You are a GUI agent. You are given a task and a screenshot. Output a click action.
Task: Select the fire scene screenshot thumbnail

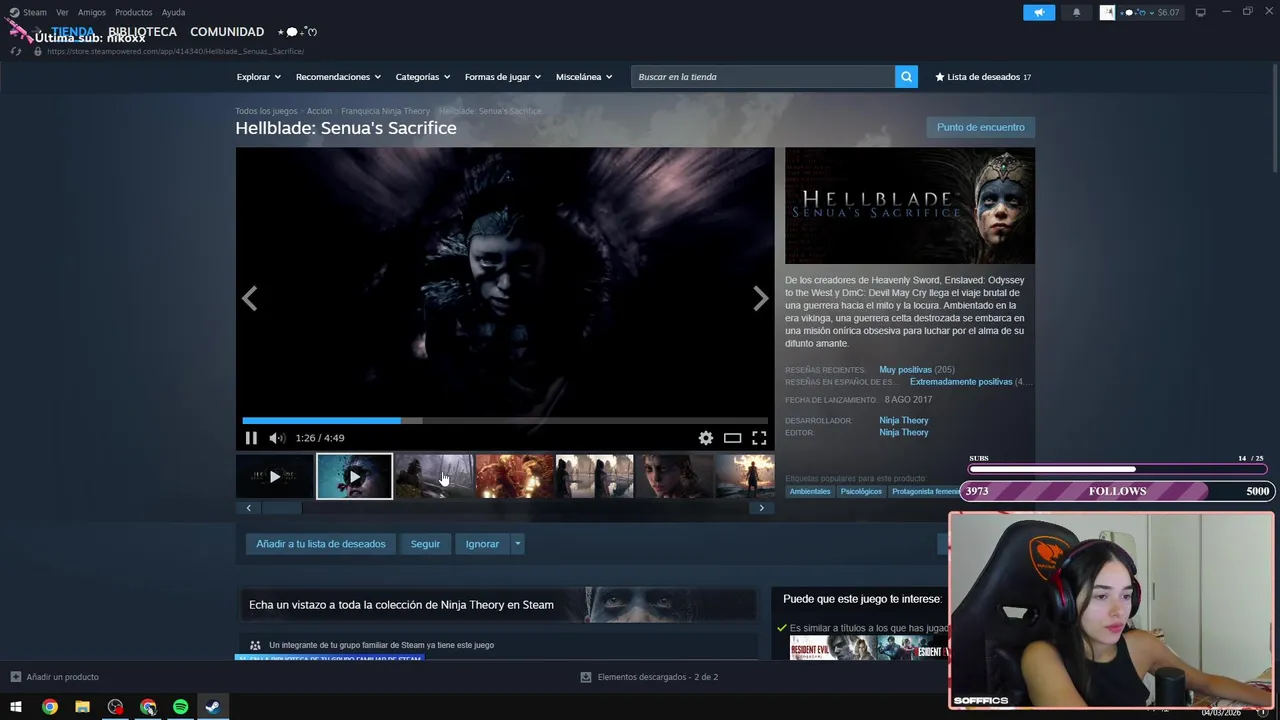click(514, 477)
